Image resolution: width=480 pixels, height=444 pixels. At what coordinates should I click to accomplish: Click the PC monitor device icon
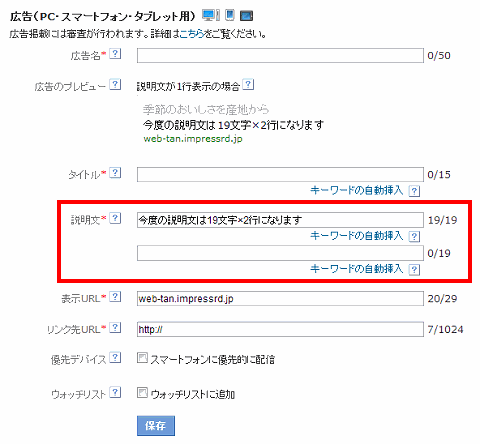(211, 15)
